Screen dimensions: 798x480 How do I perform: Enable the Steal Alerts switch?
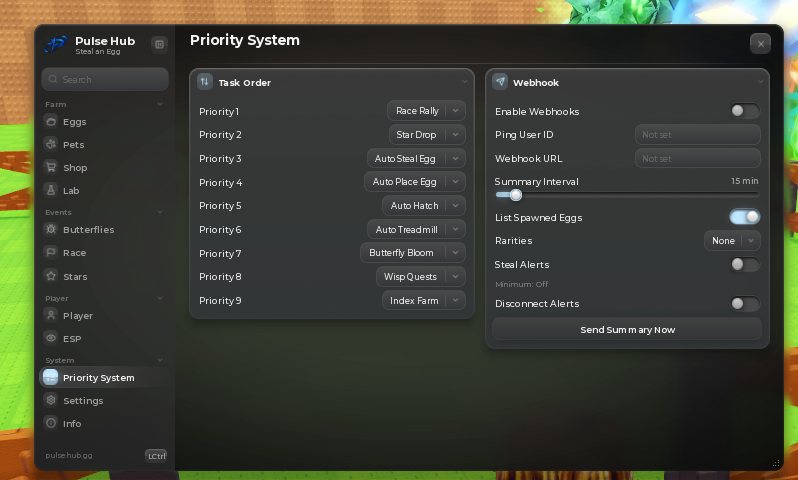[745, 264]
